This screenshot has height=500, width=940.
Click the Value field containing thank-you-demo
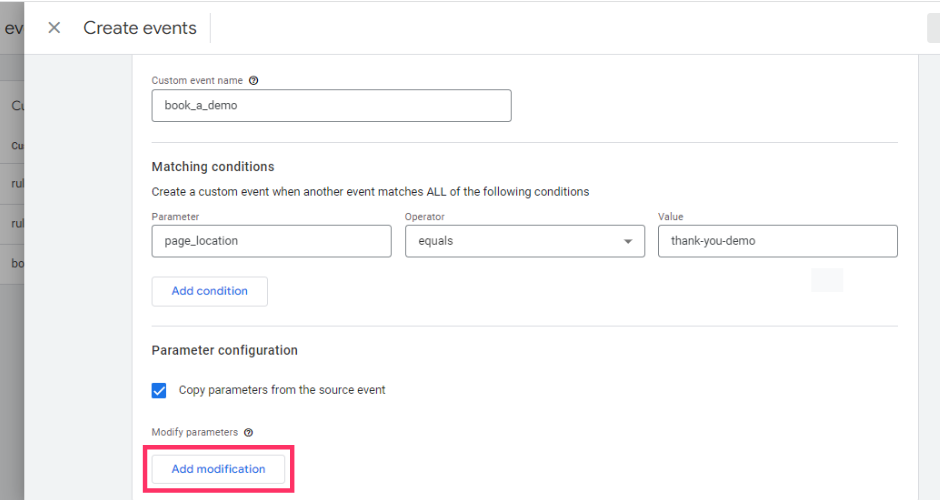coord(777,241)
